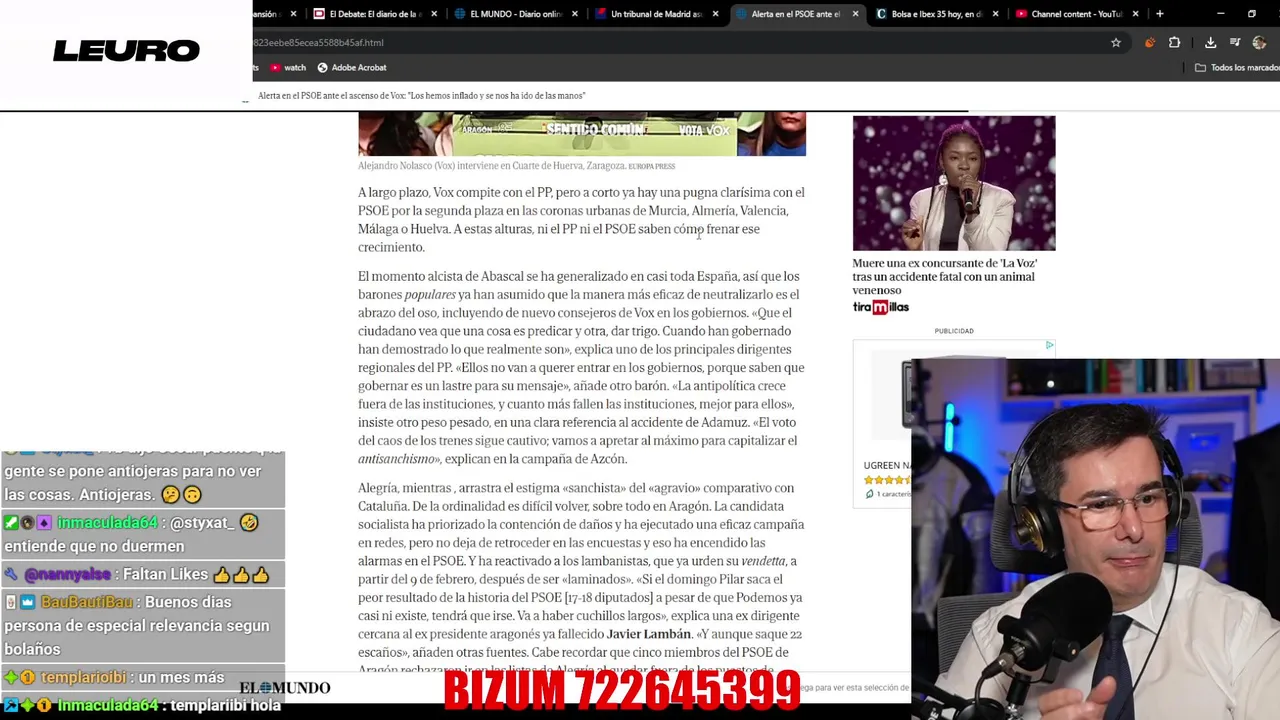Viewport: 1280px width, 720px height.
Task: Click the article photo of Alejandro Nolasco
Action: (x=582, y=135)
